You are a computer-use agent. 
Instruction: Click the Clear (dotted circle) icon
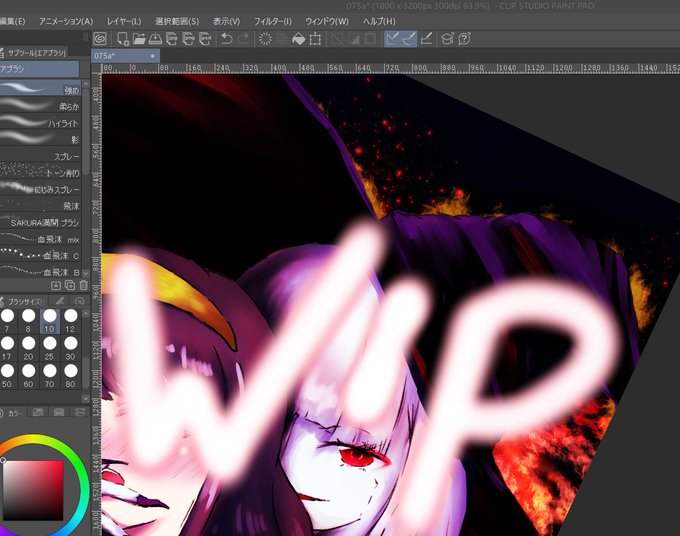coord(265,39)
